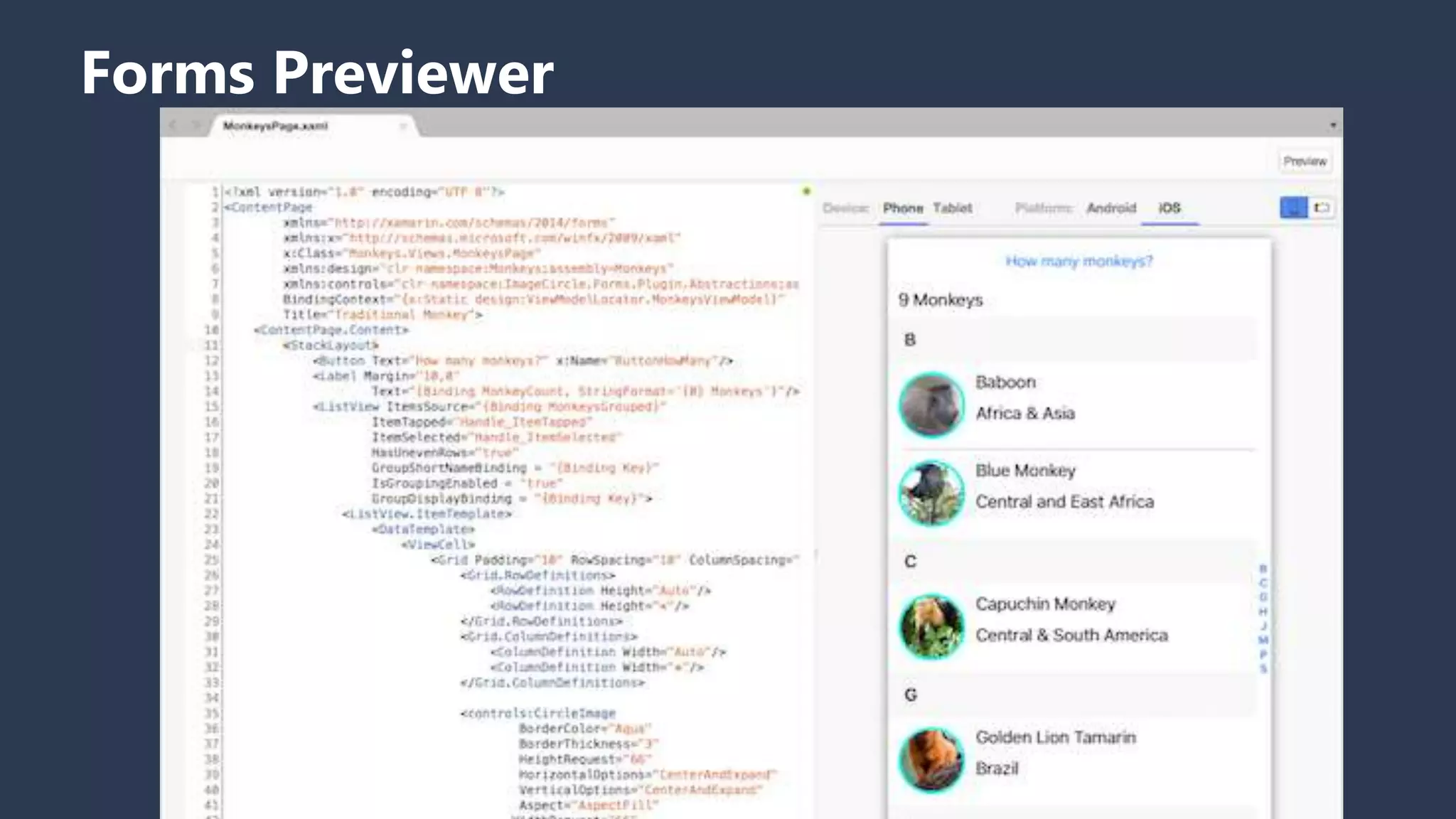Click the DataTemplate tag line
This screenshot has width=1456, height=819.
[x=423, y=530]
